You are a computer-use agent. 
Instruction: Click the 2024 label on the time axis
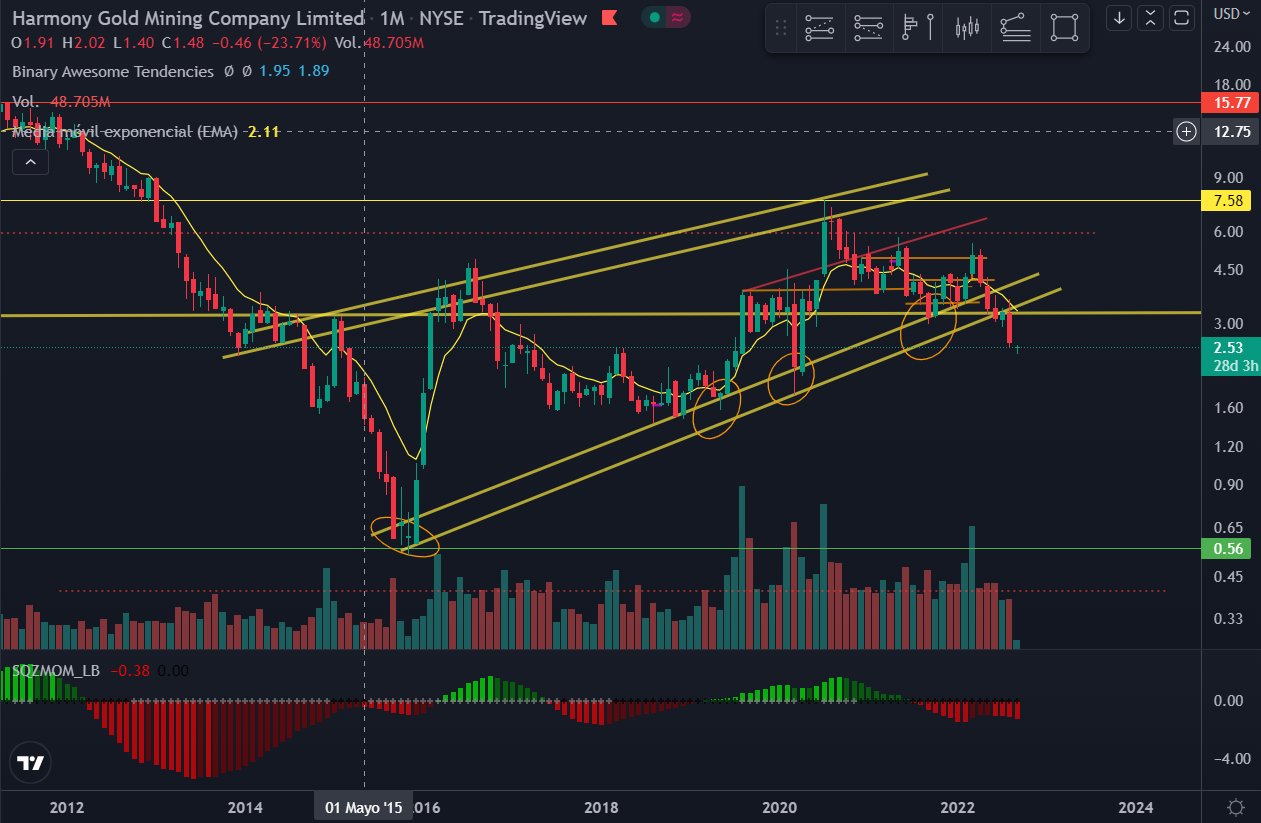tap(1136, 807)
